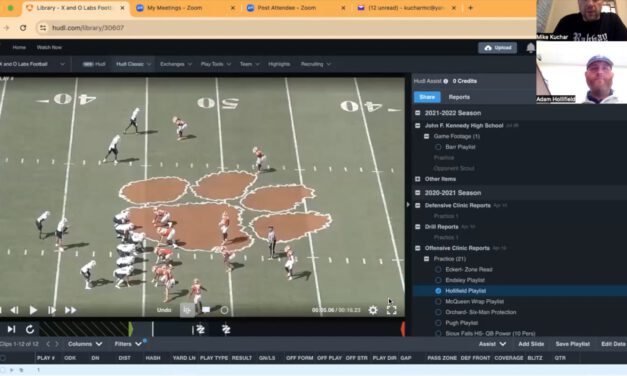The height and width of the screenshot is (376, 627).
Task: Collapse Drill Reports node
Action: [417, 227]
